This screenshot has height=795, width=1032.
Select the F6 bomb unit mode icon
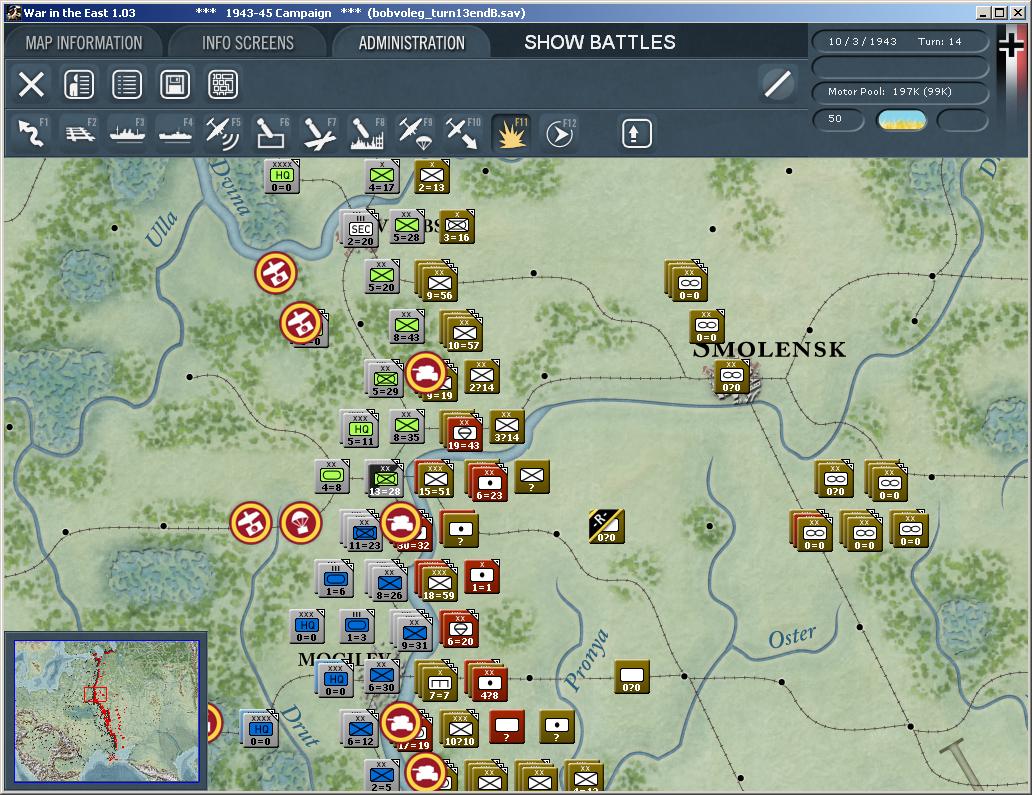(271, 132)
